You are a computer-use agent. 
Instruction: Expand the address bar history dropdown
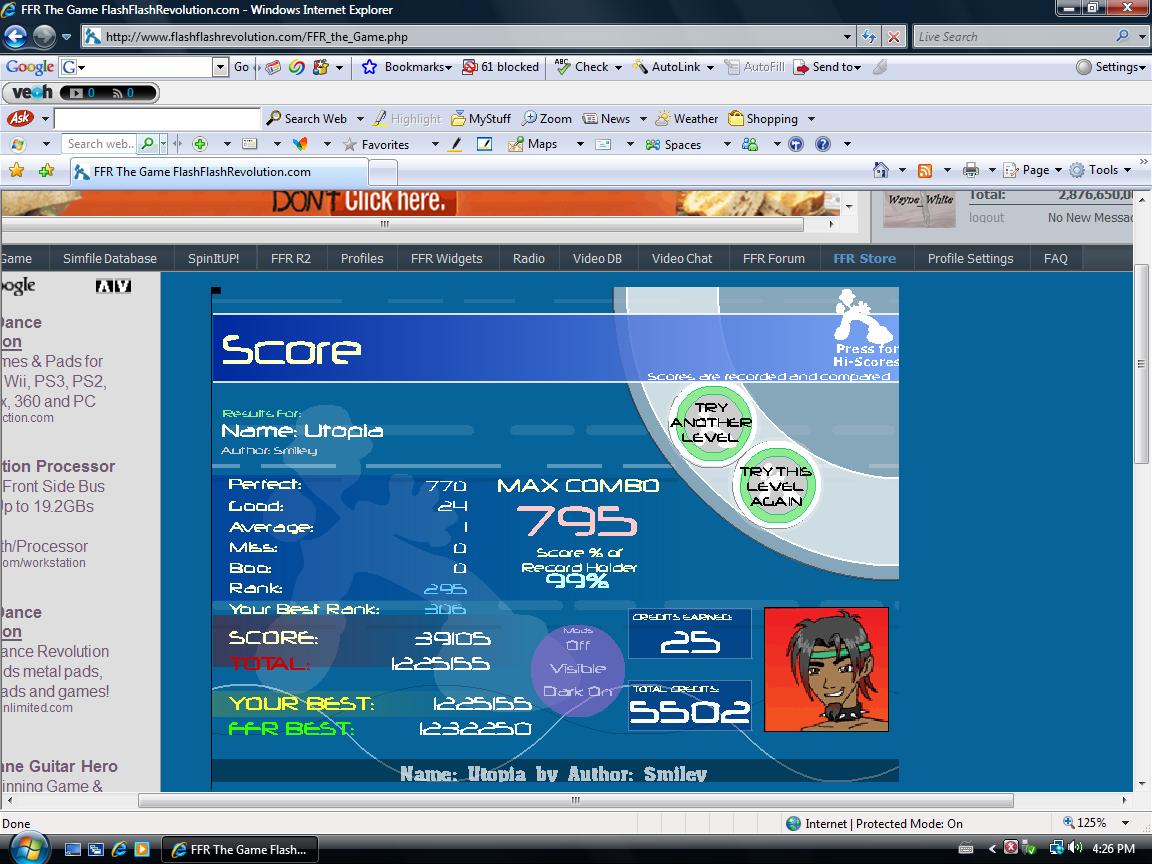pyautogui.click(x=847, y=37)
